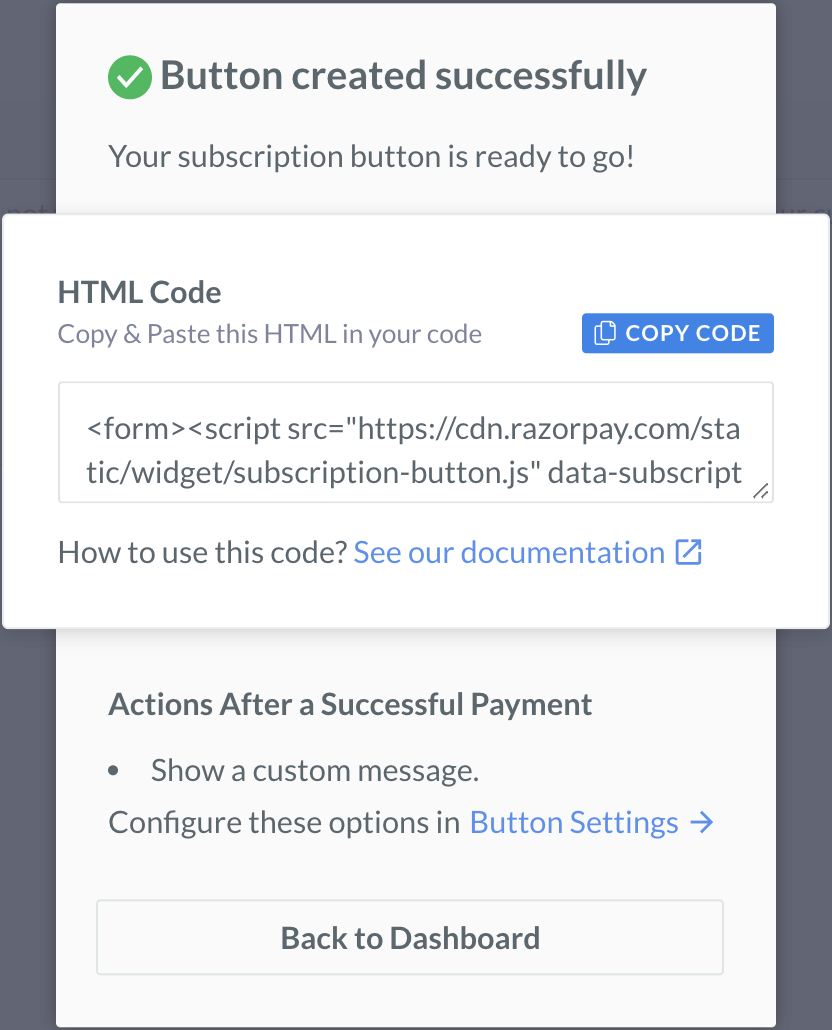Click the textarea corner grip handle
The image size is (832, 1030).
pos(760,491)
